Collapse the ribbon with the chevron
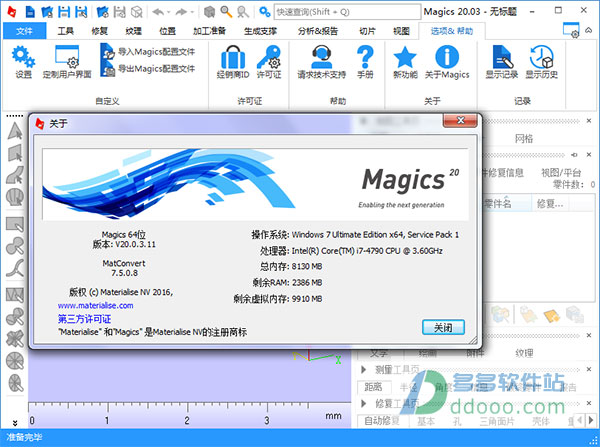This screenshot has width=600, height=447. [x=589, y=30]
